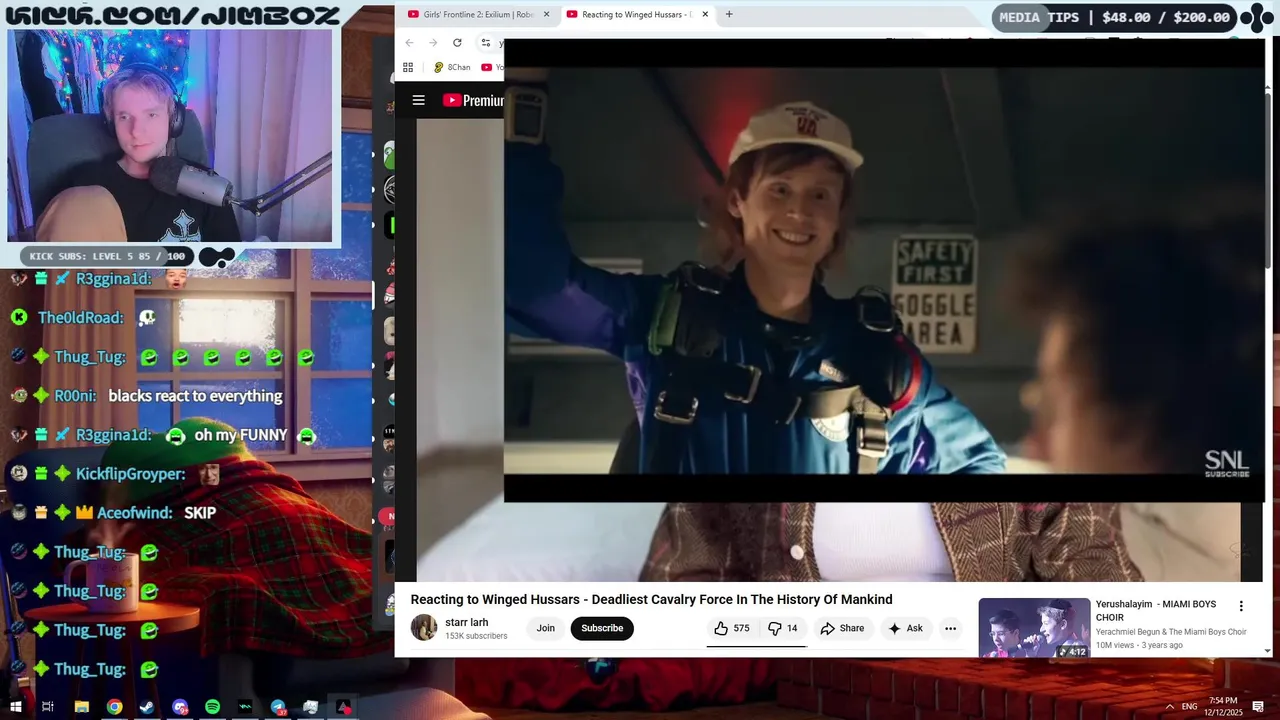Open the site information icon in address bar
This screenshot has height=720, width=1280.
486,43
